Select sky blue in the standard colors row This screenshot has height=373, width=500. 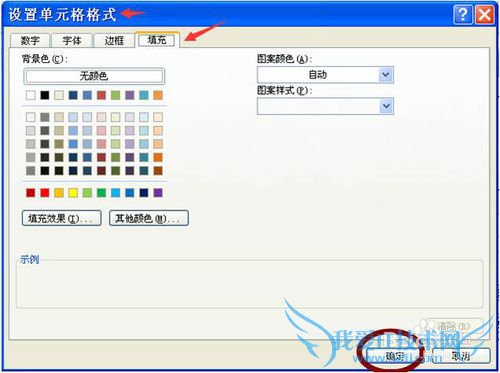point(116,193)
